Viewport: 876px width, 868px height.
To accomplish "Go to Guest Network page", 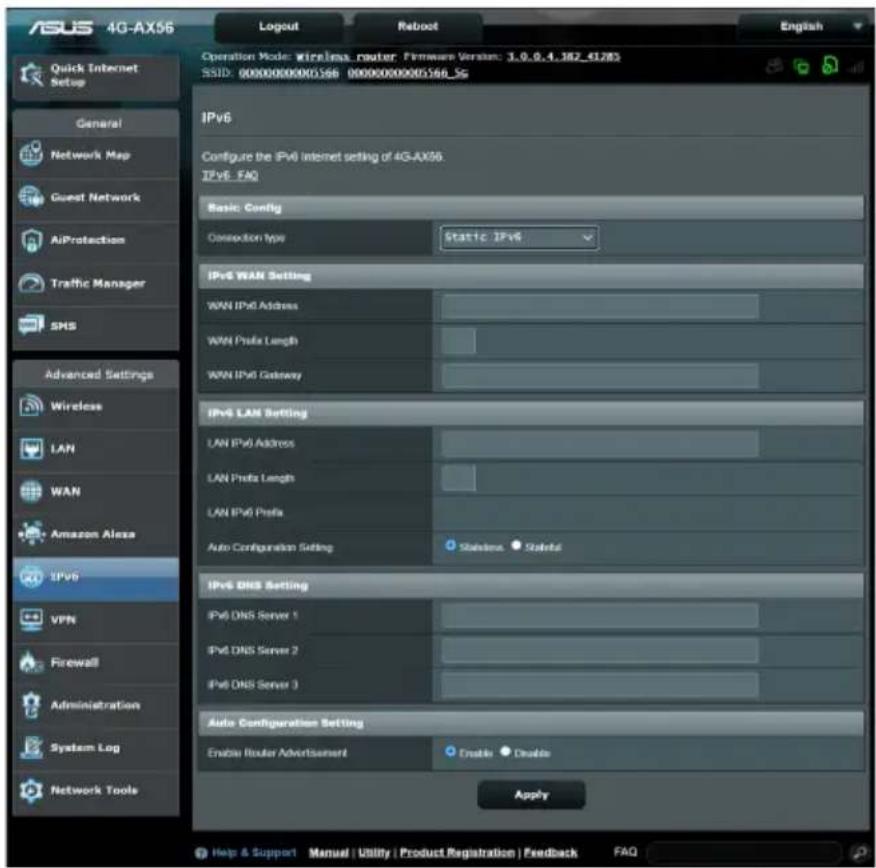I will coord(96,198).
